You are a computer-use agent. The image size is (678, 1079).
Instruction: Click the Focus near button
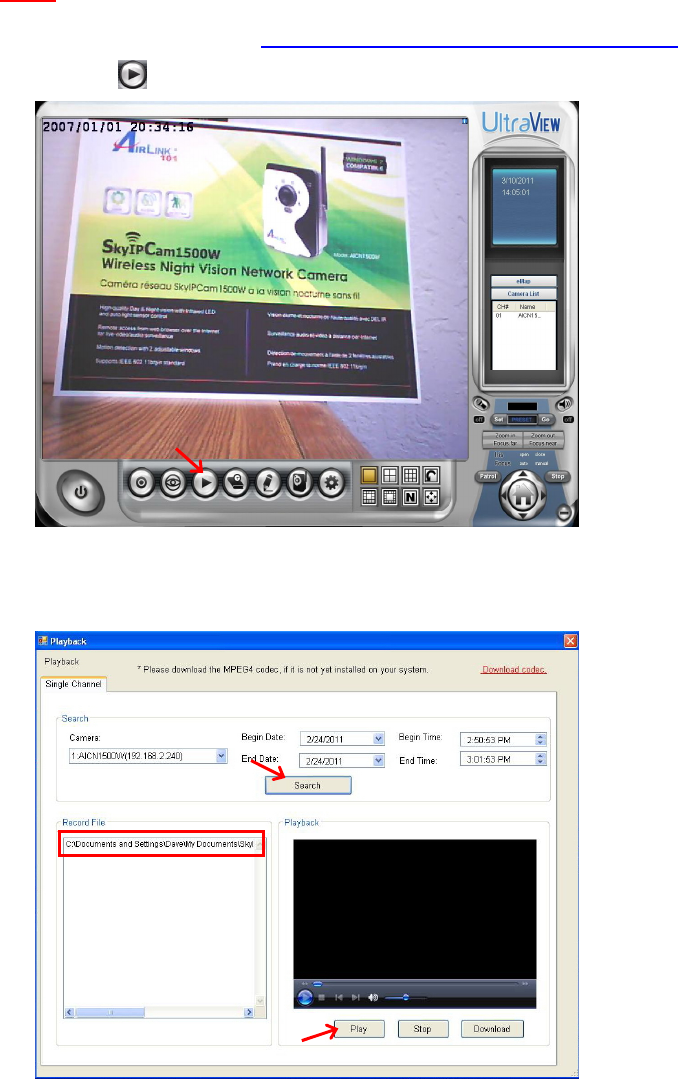tap(543, 444)
